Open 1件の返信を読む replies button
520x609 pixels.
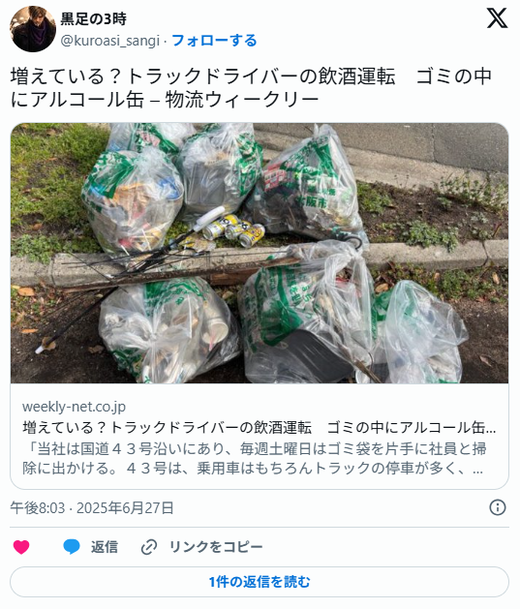tap(259, 582)
